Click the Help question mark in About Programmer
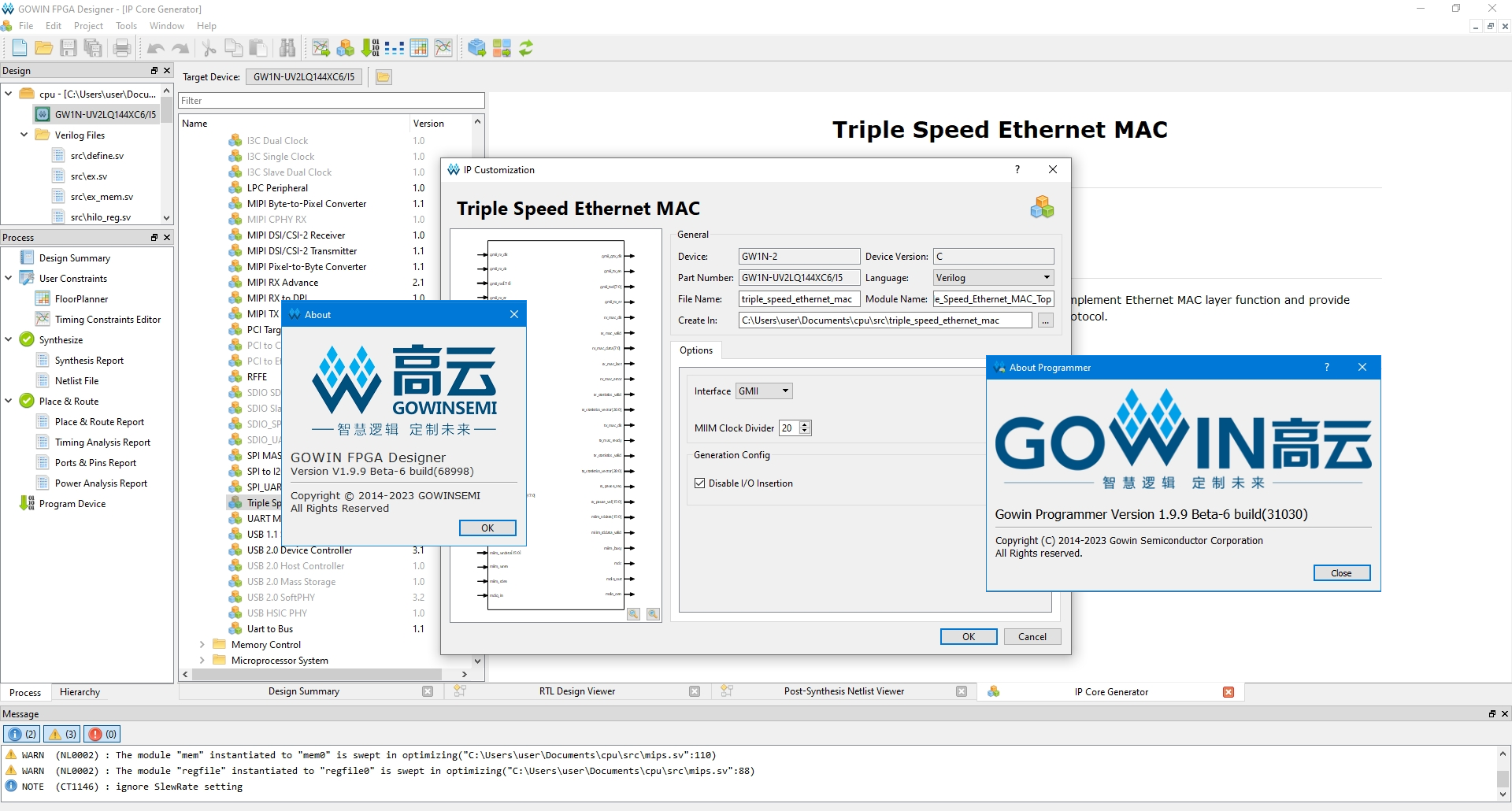The image size is (1512, 811). pos(1327,367)
